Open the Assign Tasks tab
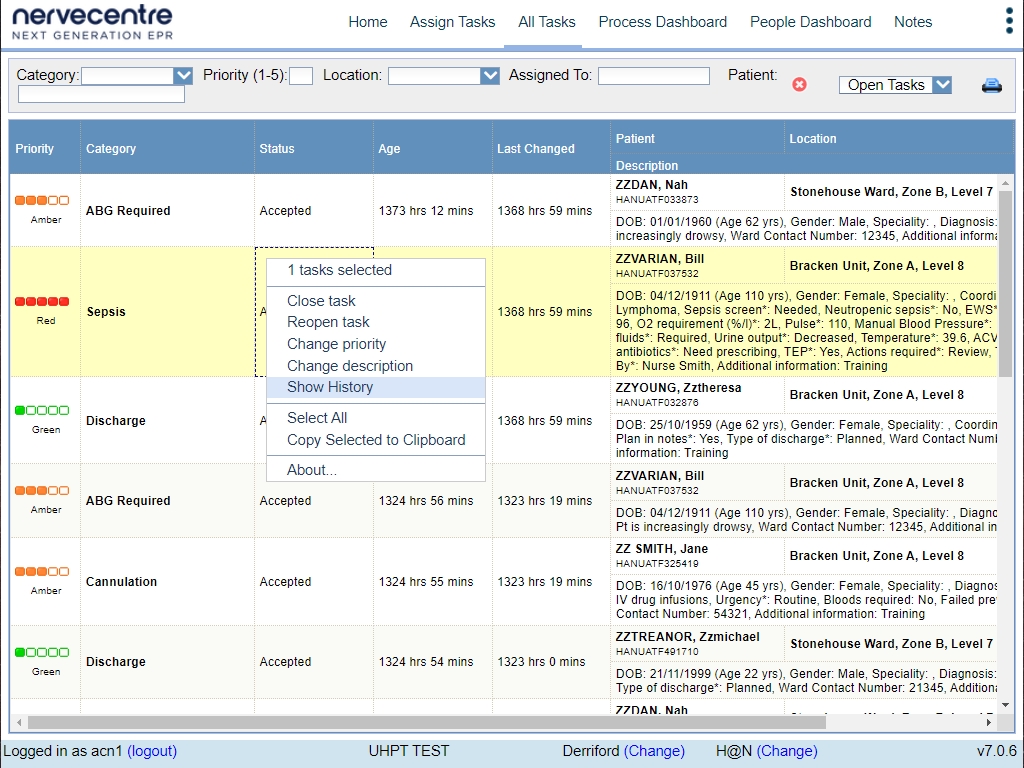The height and width of the screenshot is (768, 1024). 453,22
